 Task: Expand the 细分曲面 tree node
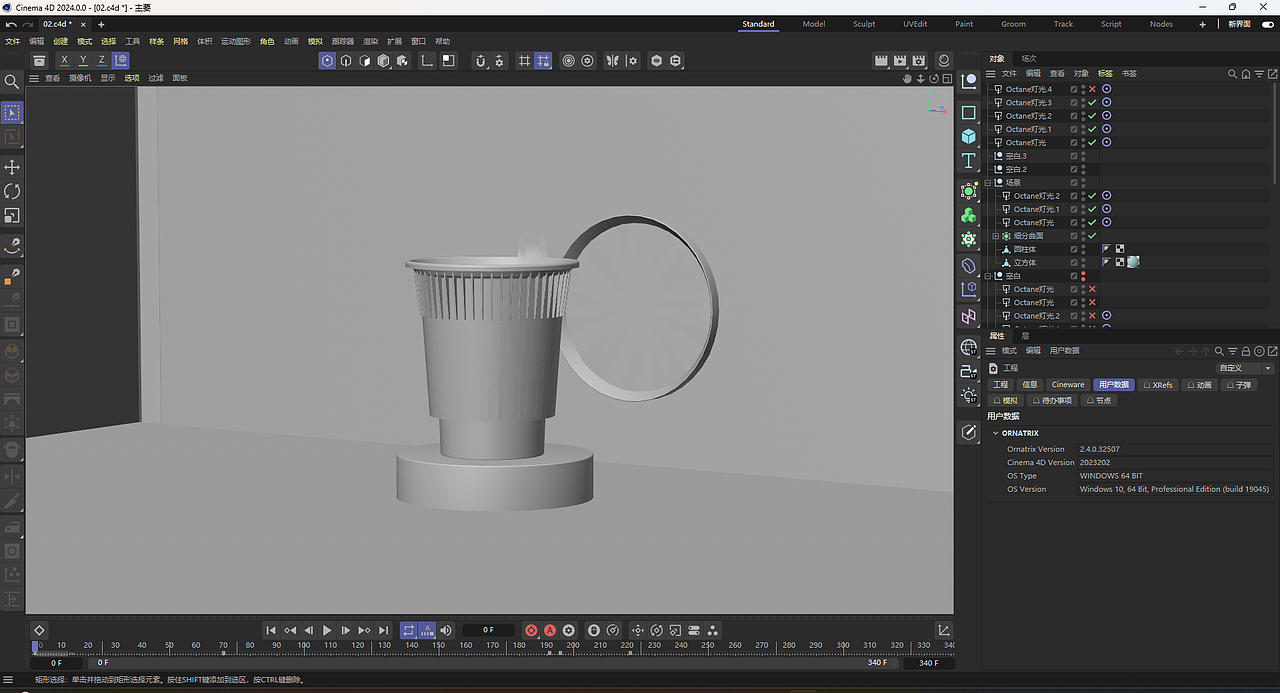tap(996, 236)
